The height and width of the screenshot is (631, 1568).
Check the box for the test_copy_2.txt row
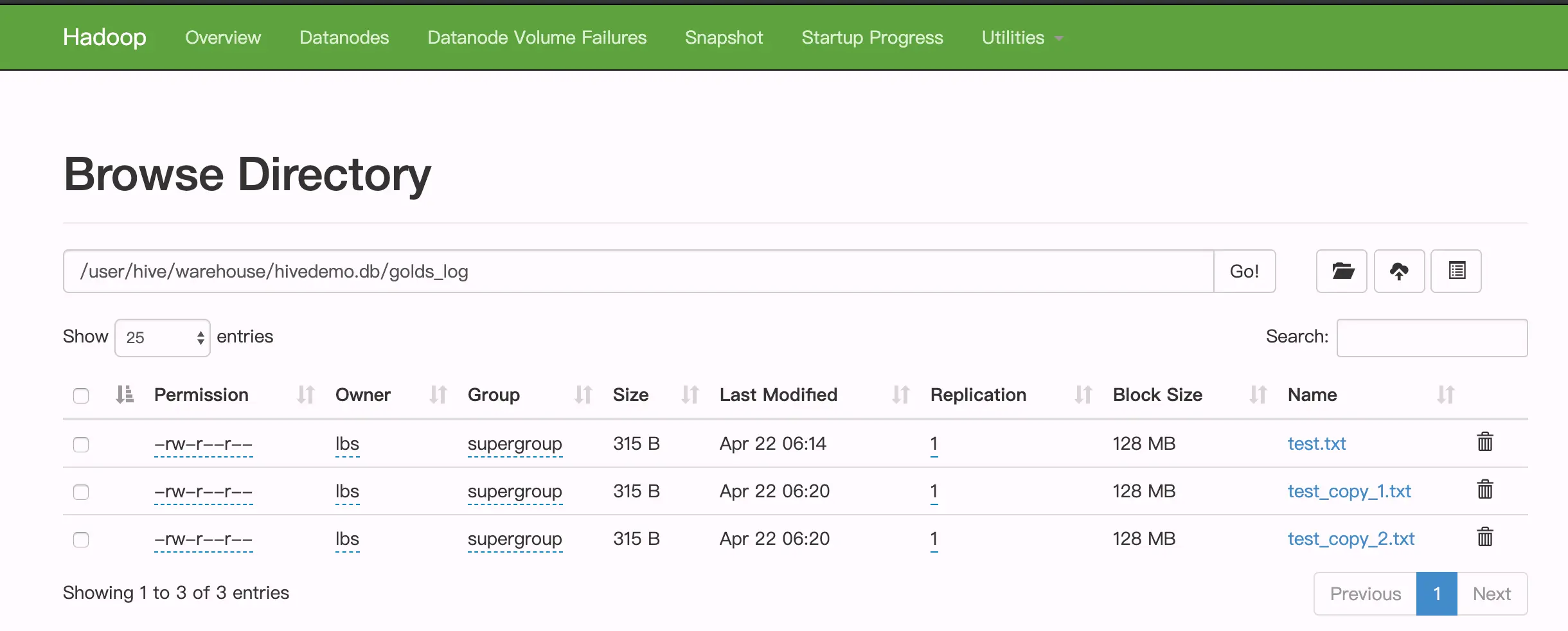(81, 540)
